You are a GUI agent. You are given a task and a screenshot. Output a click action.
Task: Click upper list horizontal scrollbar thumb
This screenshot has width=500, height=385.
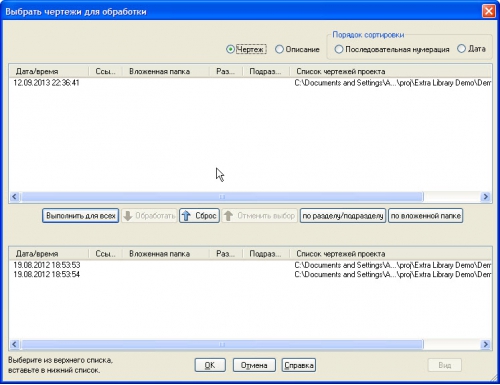[222, 197]
